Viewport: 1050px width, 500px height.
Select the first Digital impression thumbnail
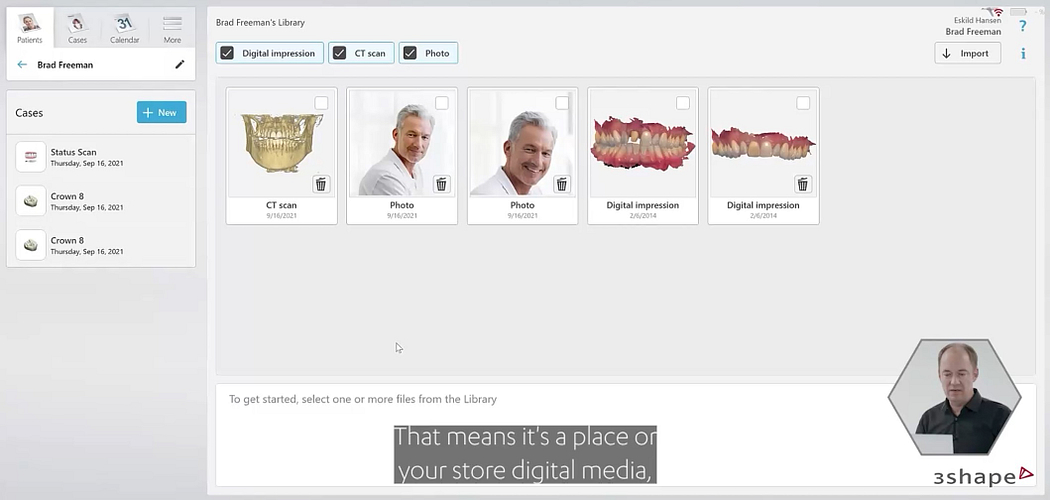tap(642, 145)
